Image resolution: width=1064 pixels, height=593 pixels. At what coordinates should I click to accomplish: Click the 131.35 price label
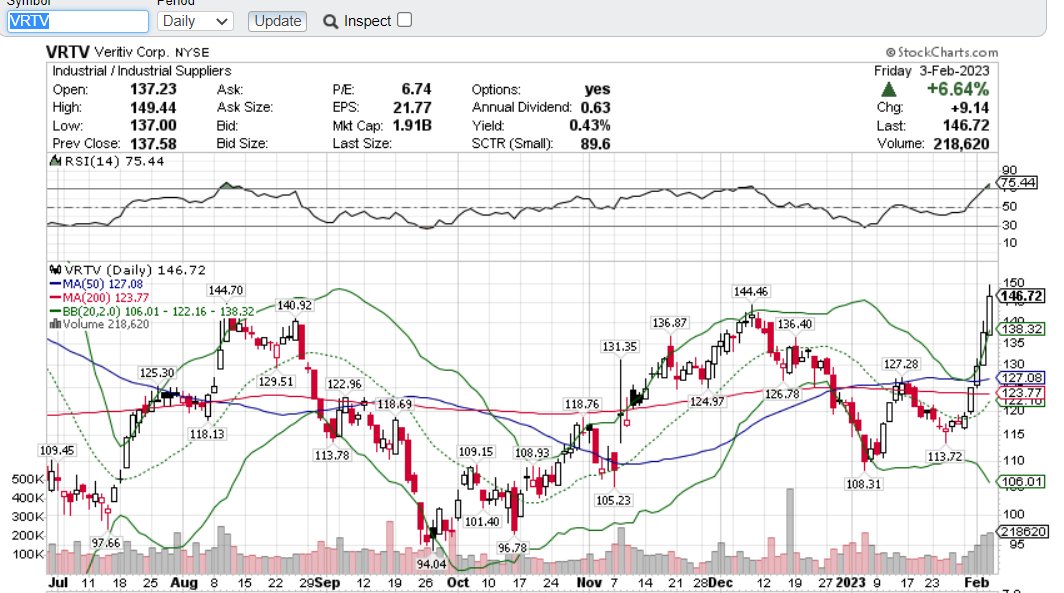click(620, 347)
